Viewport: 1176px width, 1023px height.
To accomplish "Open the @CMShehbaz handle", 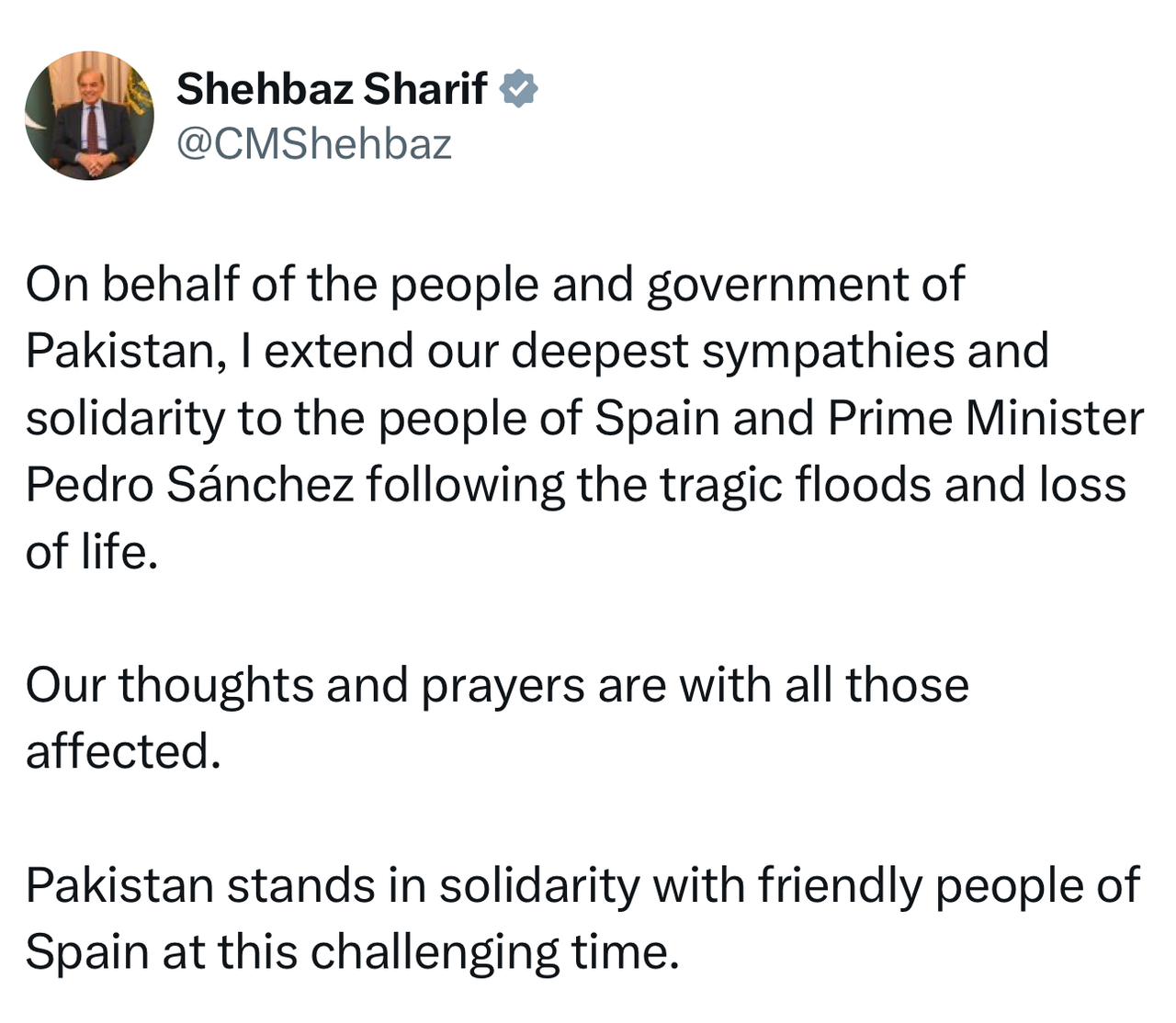I will click(x=314, y=144).
